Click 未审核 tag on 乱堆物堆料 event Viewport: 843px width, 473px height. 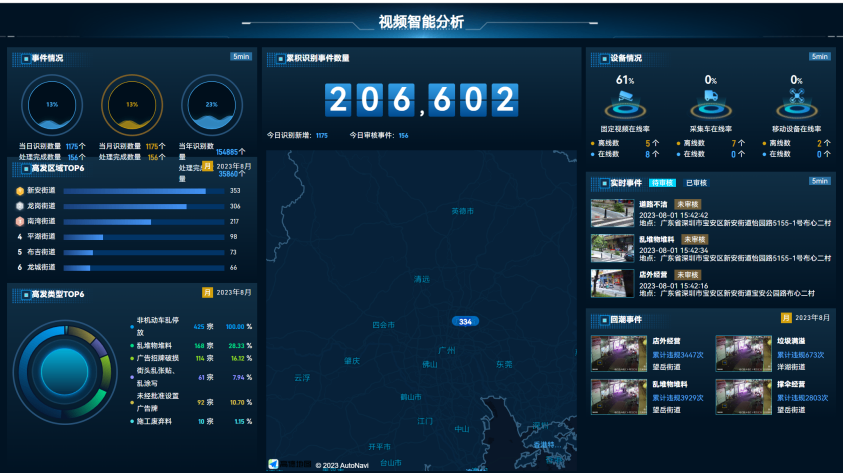(696, 239)
